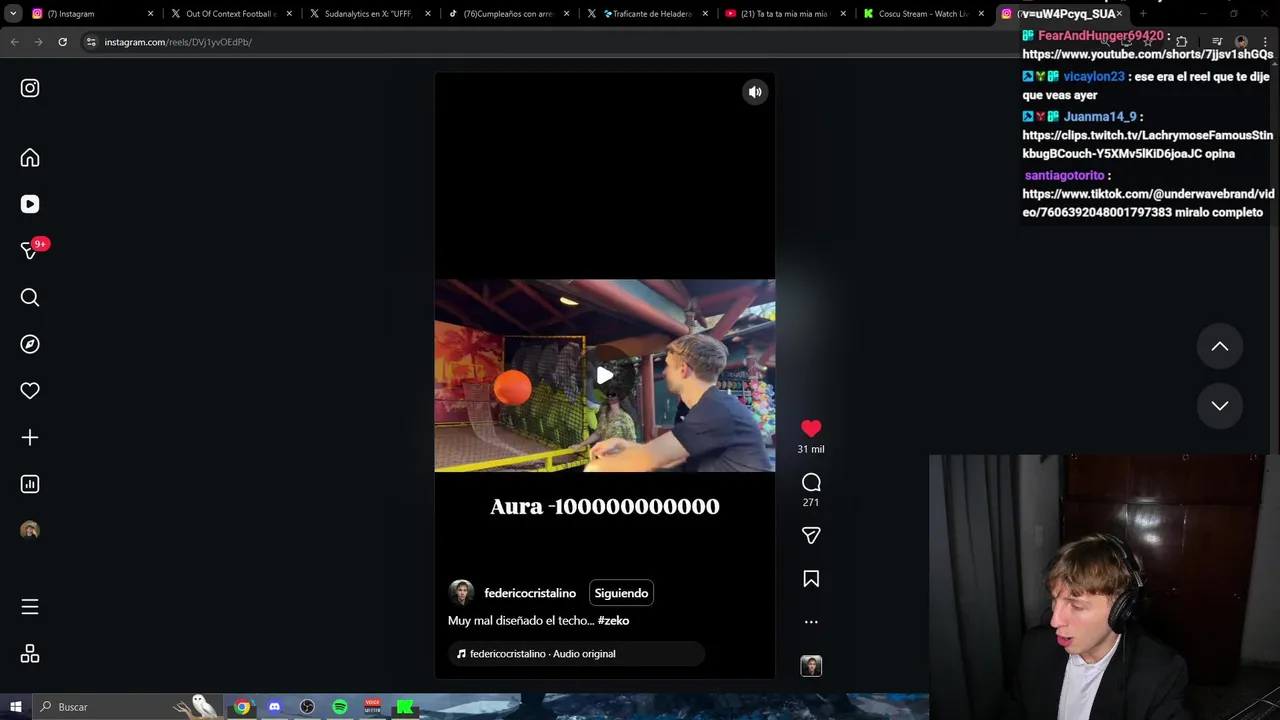
Task: Open YouTube shorts link from FearAndHunger69420
Action: 1148,55
